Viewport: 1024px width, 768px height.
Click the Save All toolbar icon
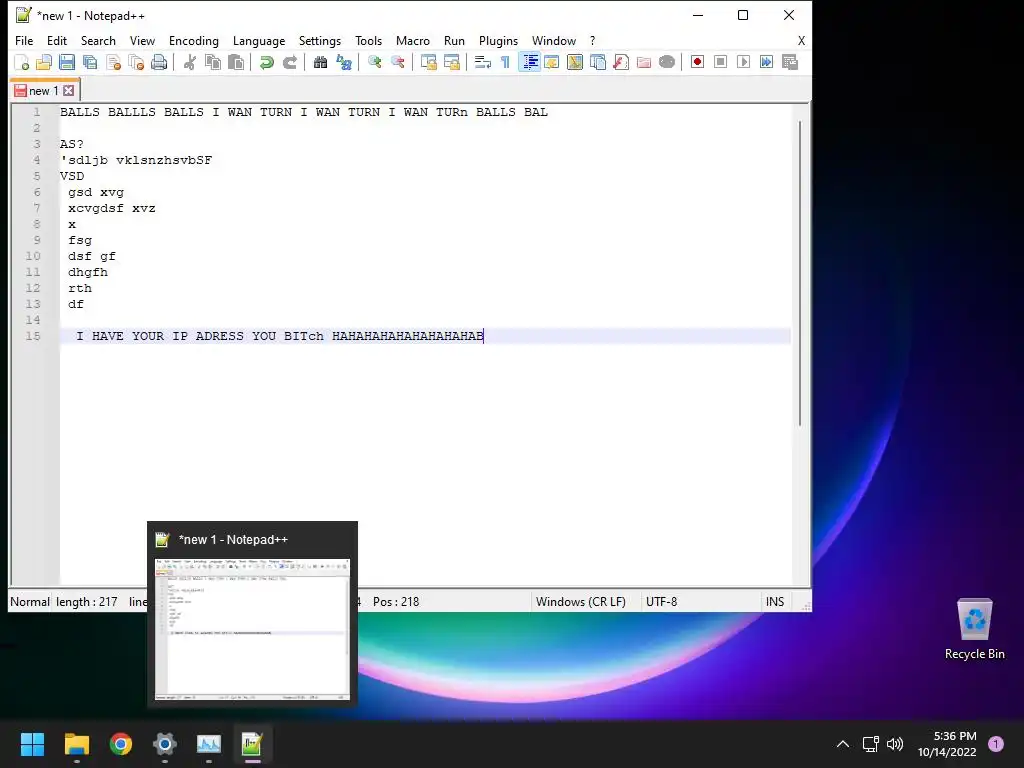pos(90,63)
